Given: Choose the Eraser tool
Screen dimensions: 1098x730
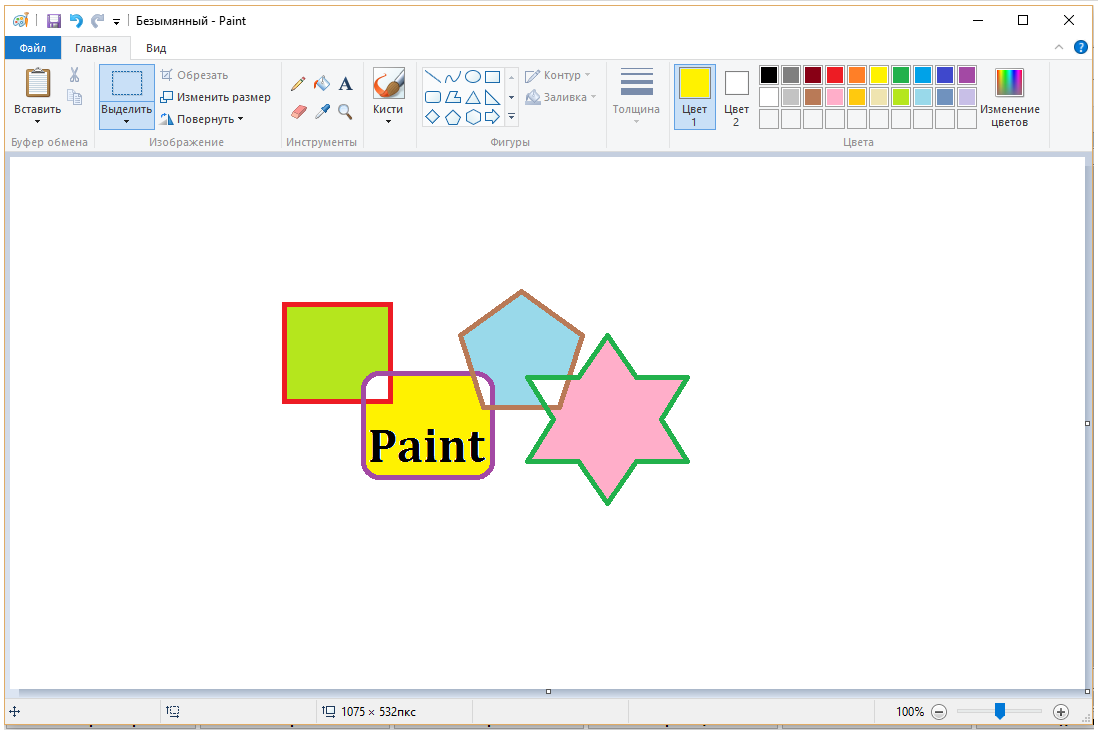Looking at the screenshot, I should pyautogui.click(x=298, y=111).
